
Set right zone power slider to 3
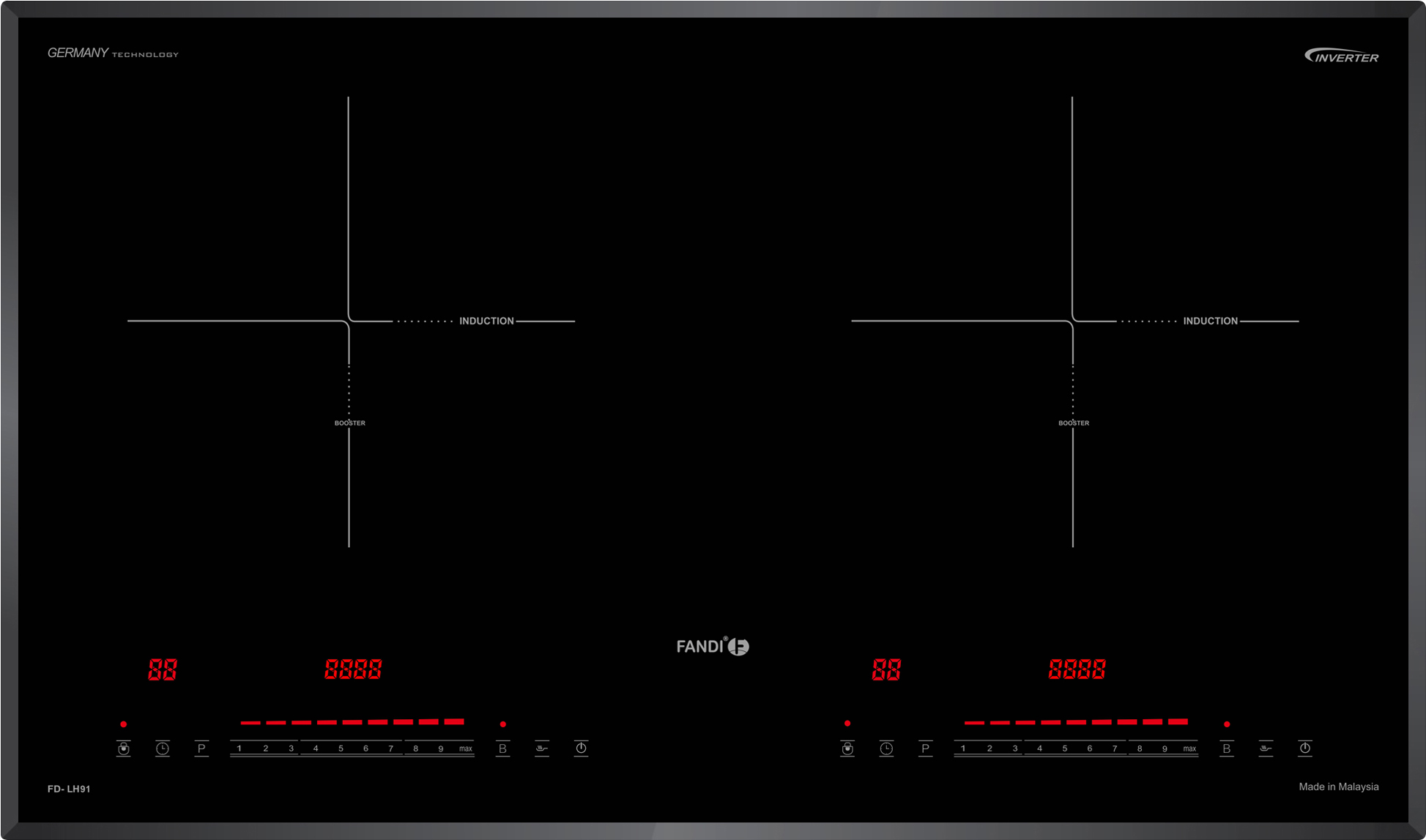(1015, 748)
